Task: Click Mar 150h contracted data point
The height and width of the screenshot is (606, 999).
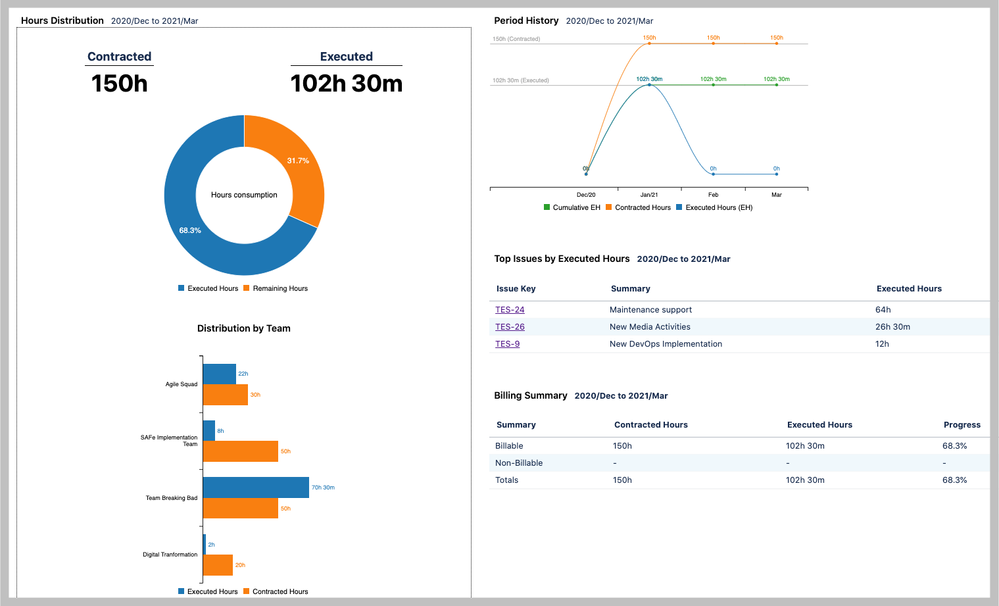Action: tap(777, 43)
